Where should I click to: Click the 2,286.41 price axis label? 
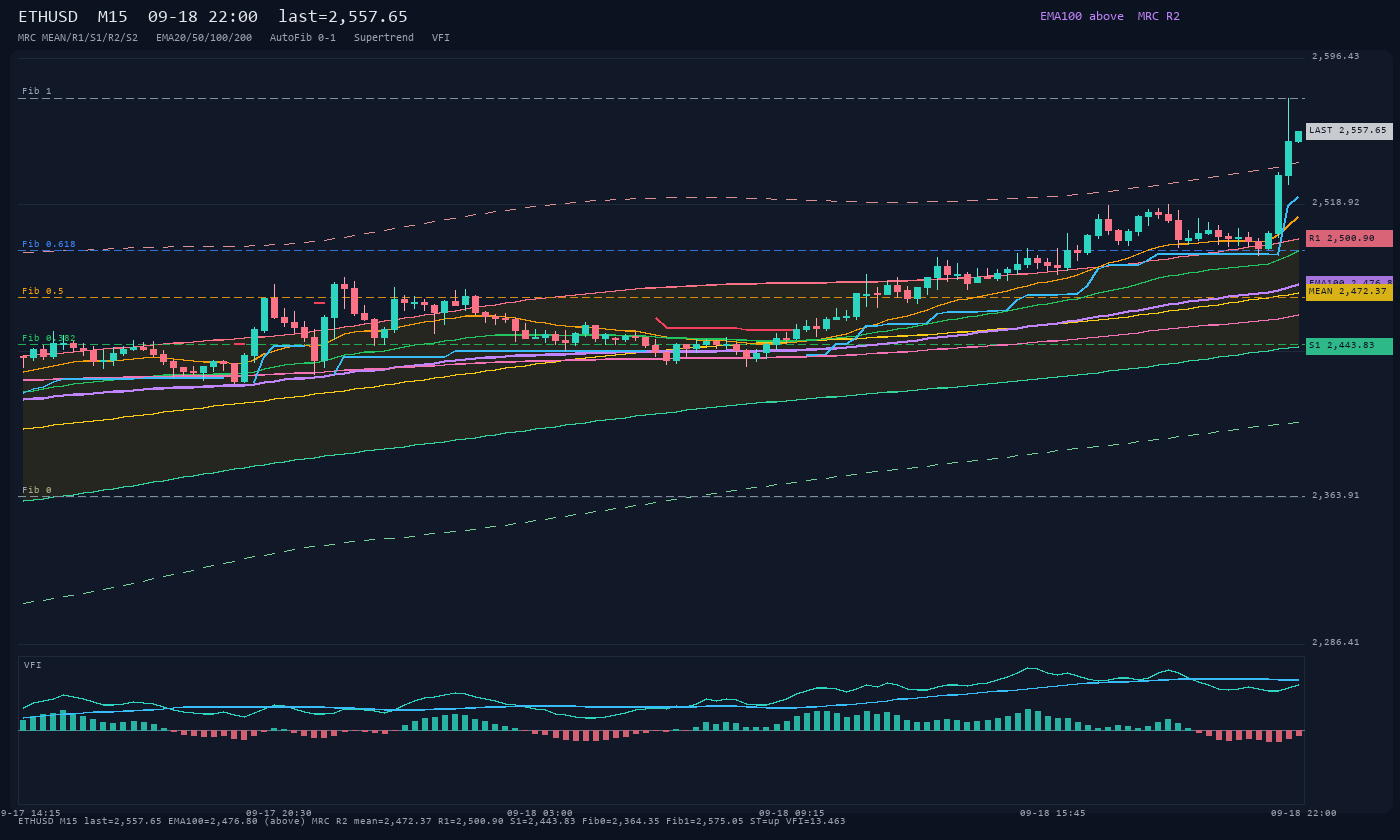click(1336, 642)
